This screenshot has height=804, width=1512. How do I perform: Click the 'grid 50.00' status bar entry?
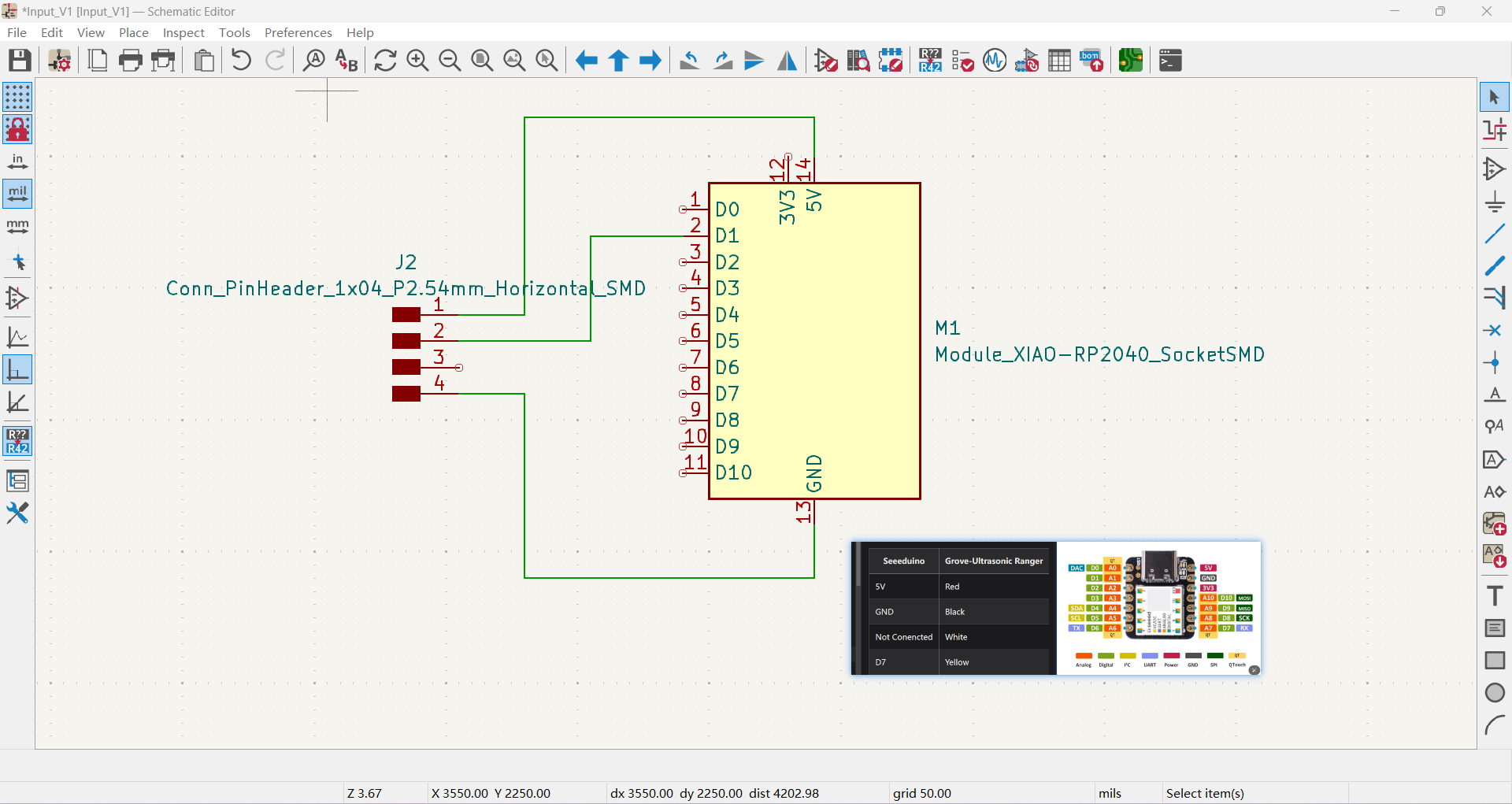(x=922, y=793)
